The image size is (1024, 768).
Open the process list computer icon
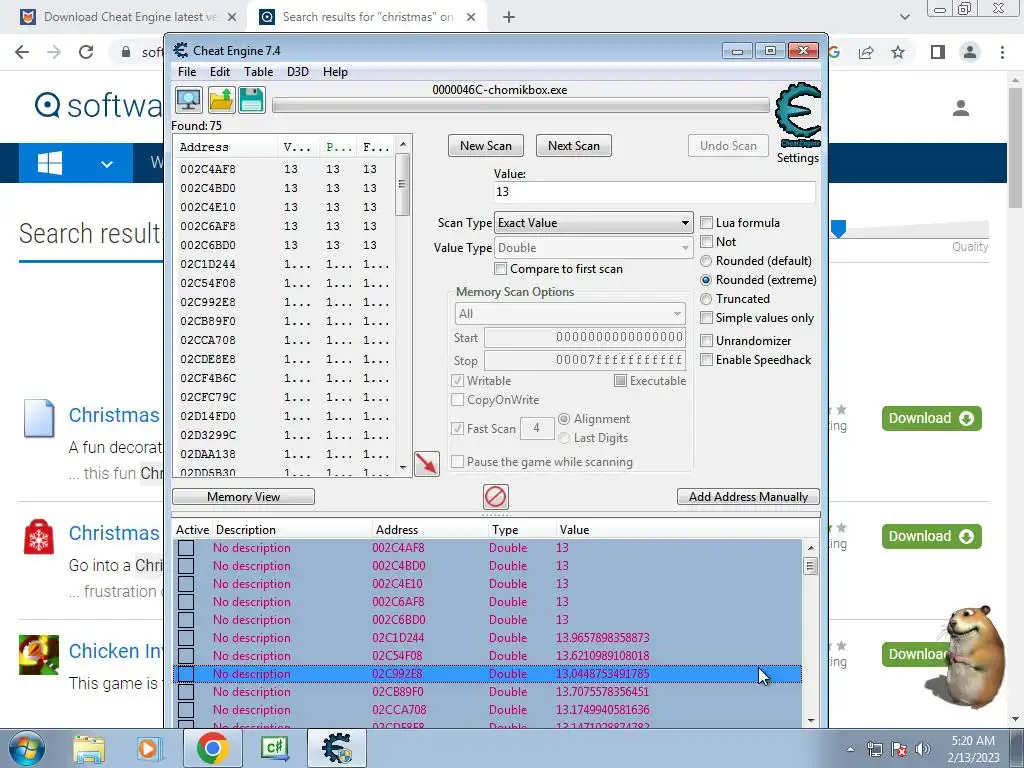tap(189, 100)
